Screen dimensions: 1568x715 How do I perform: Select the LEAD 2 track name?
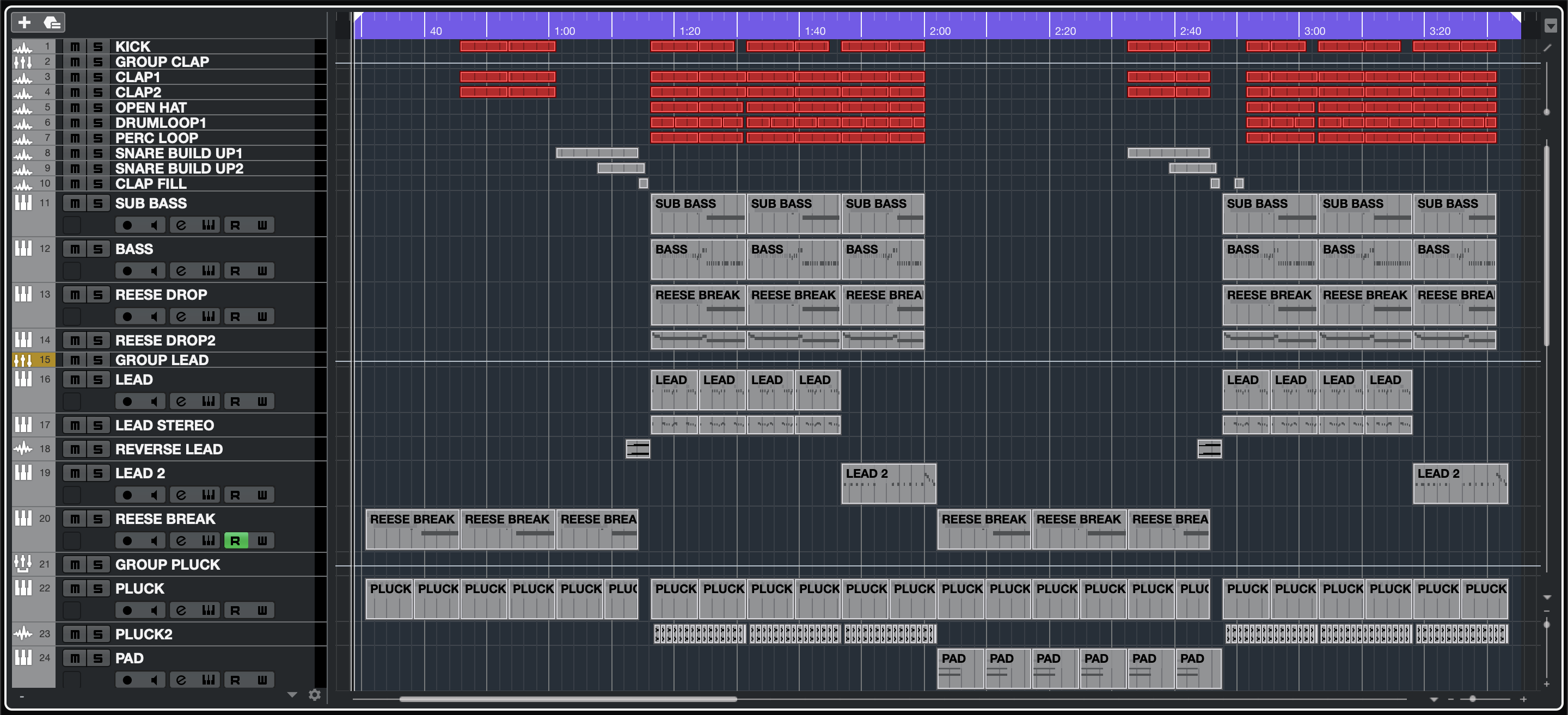140,473
